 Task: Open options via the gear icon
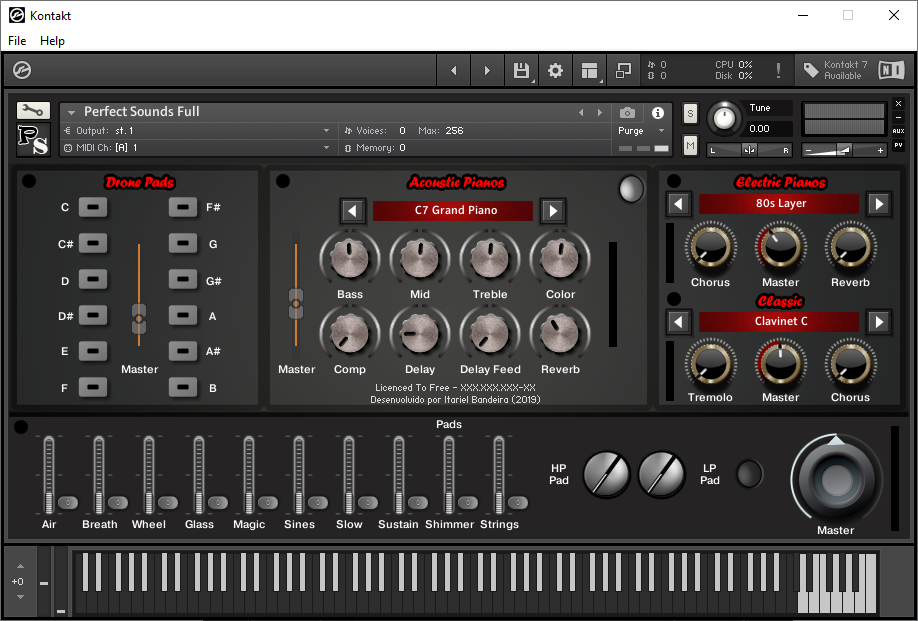tap(554, 70)
